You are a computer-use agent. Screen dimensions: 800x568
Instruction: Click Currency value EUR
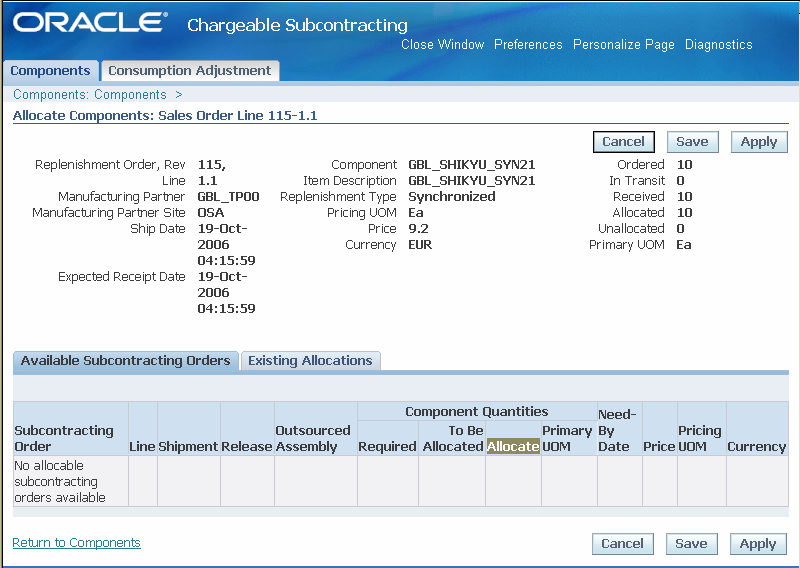coord(420,244)
